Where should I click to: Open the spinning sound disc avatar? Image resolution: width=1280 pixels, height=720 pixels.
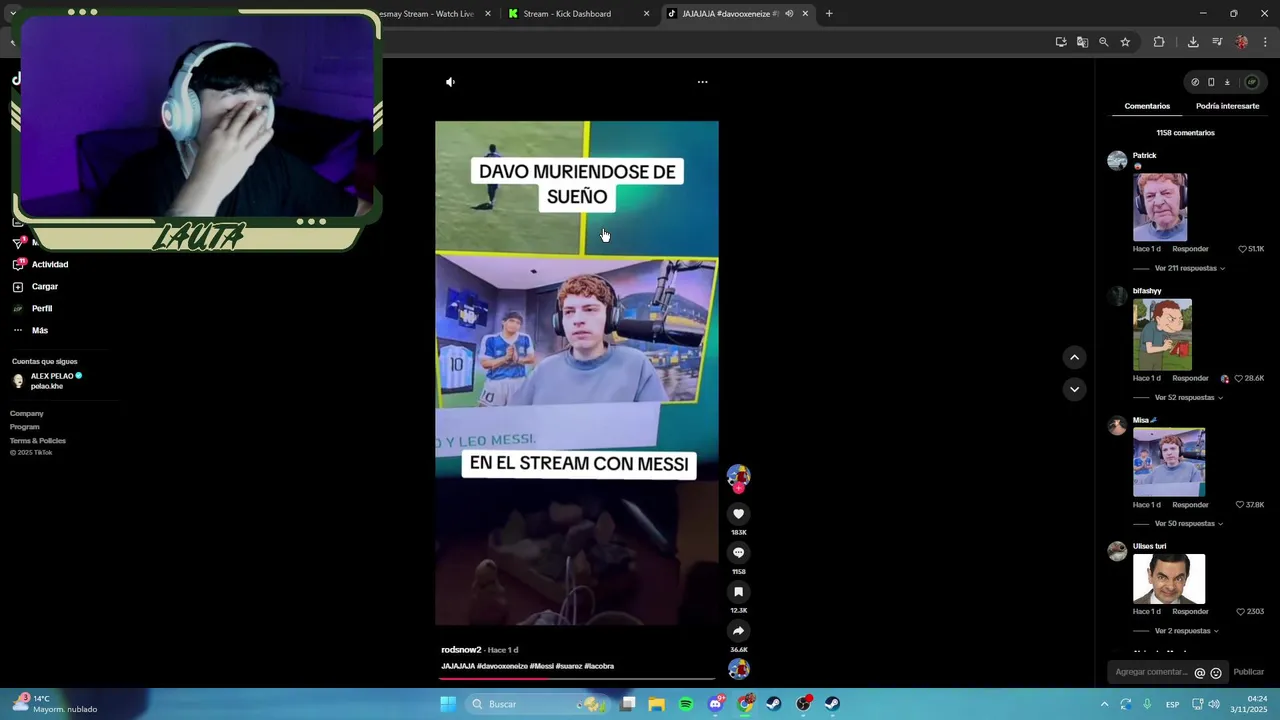(738, 669)
